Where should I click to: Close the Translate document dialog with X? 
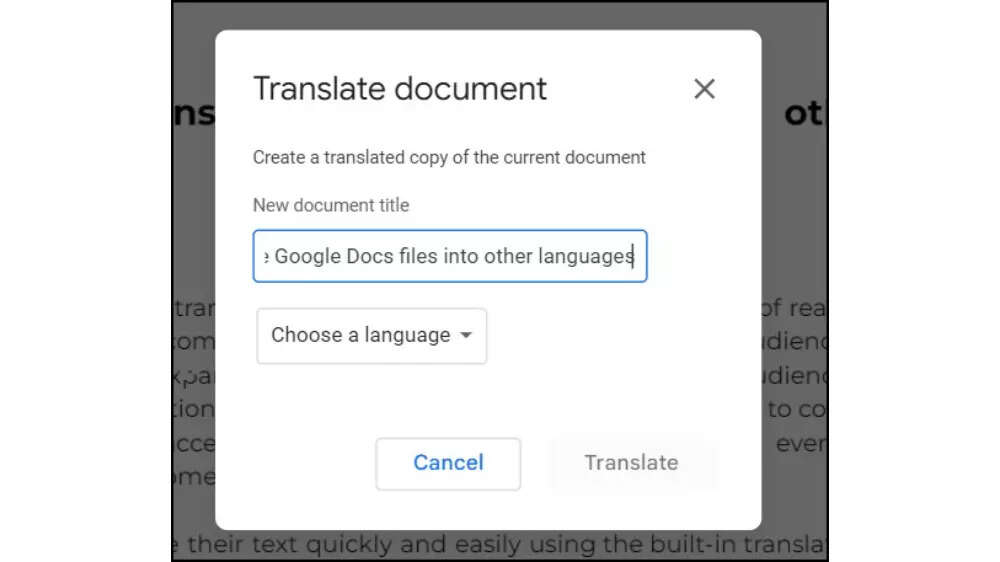click(704, 89)
